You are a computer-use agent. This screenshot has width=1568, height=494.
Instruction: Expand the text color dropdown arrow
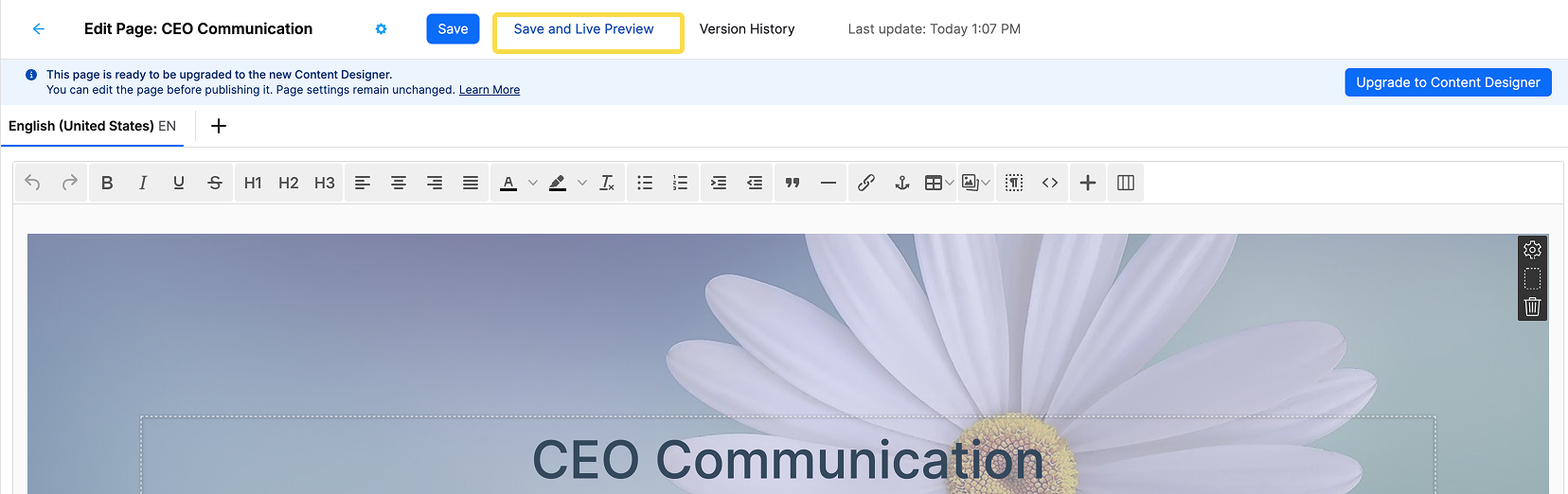pos(533,183)
